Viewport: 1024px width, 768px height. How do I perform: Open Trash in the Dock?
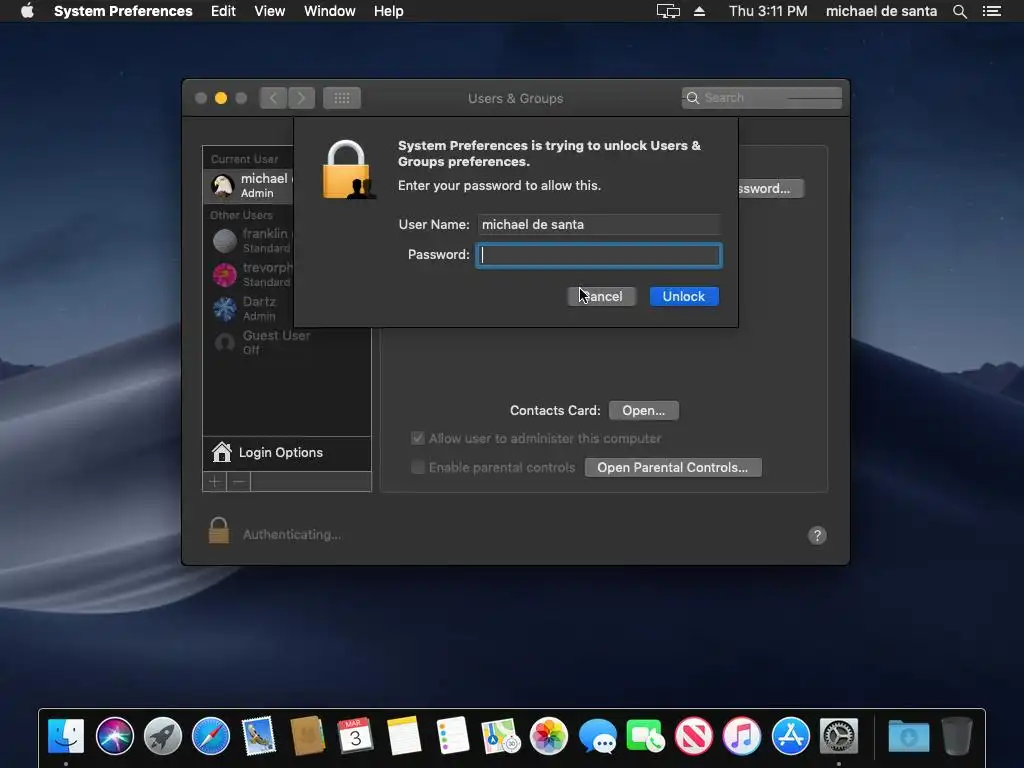tap(957, 736)
